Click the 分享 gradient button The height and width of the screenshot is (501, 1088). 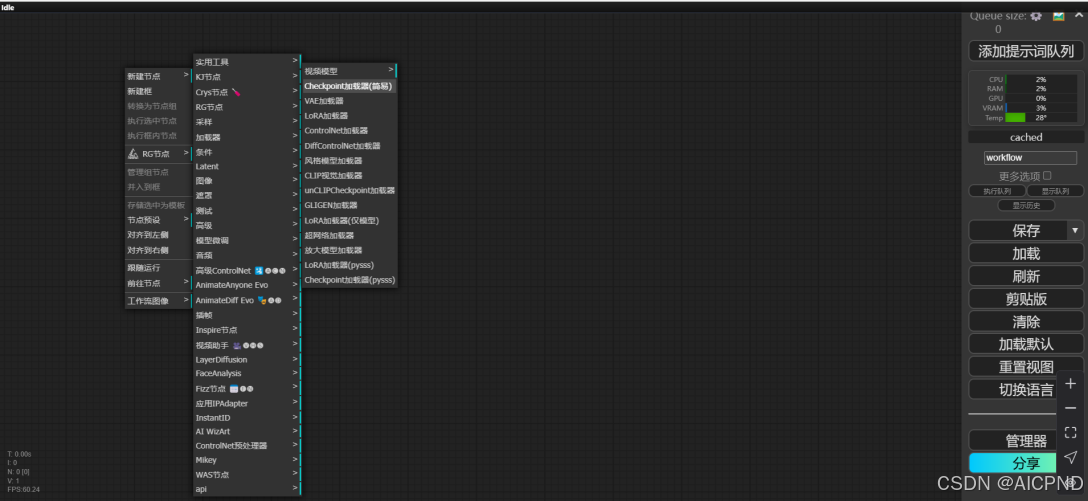(x=1026, y=463)
